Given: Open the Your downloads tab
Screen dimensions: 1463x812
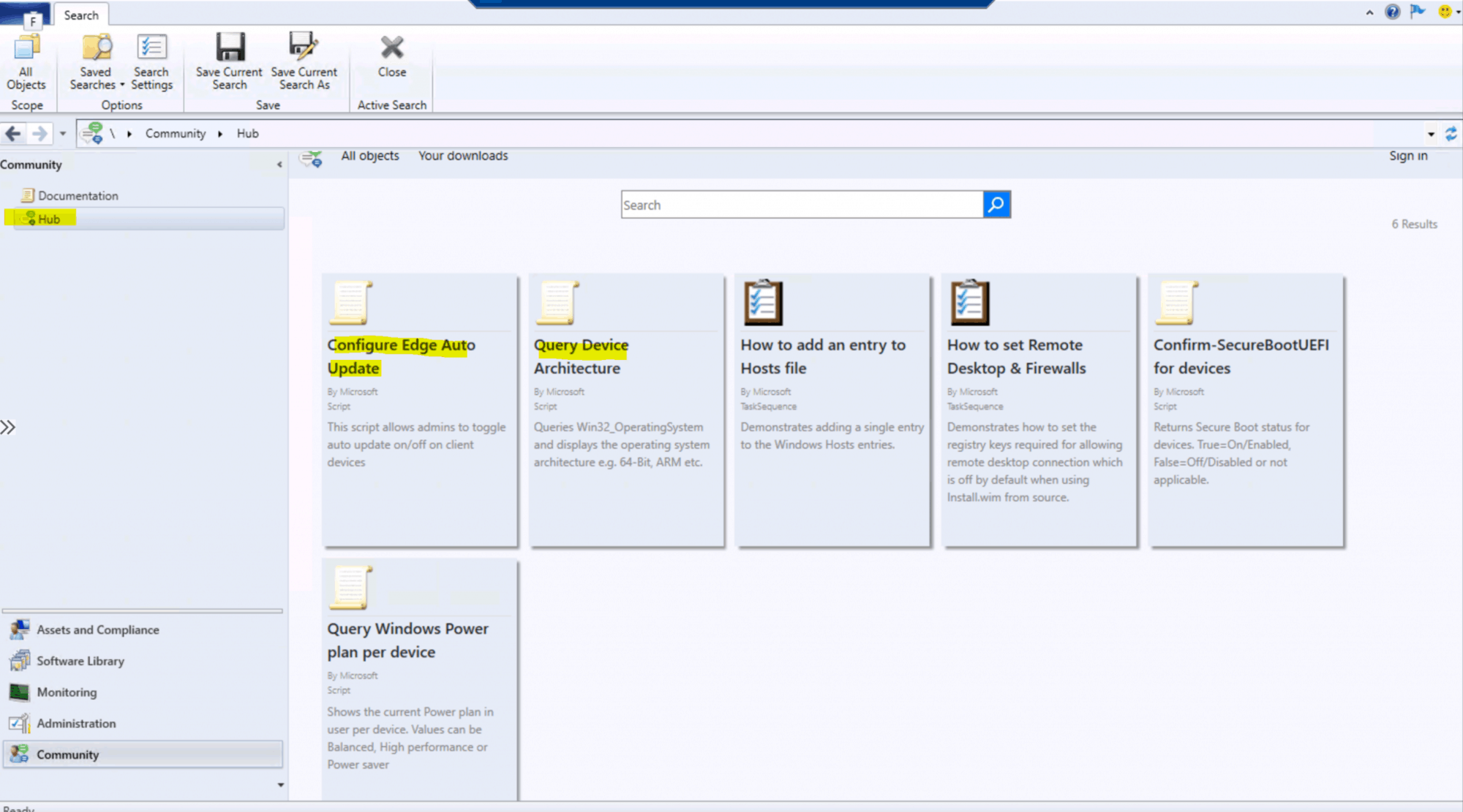Looking at the screenshot, I should click(x=463, y=156).
